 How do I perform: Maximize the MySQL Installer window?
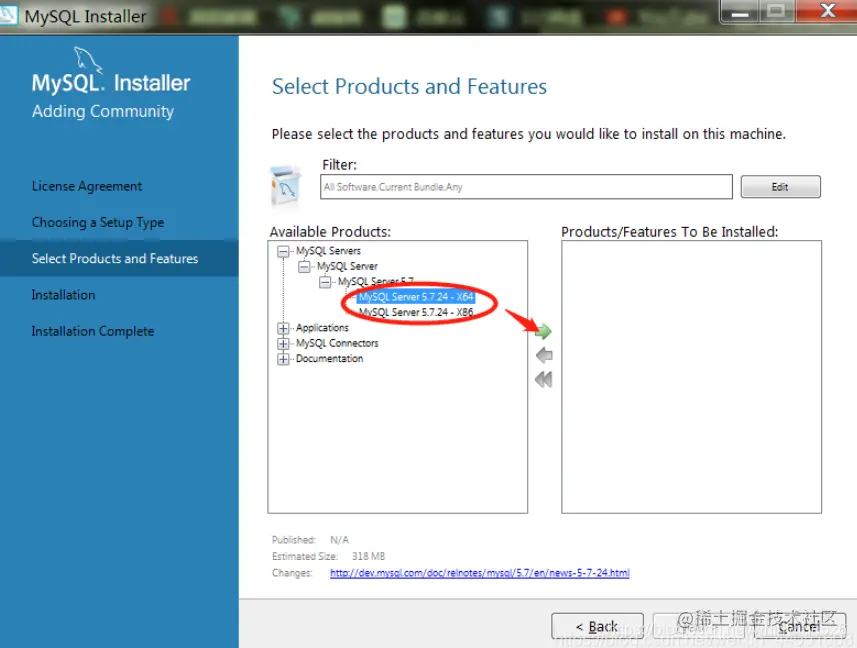tap(776, 11)
